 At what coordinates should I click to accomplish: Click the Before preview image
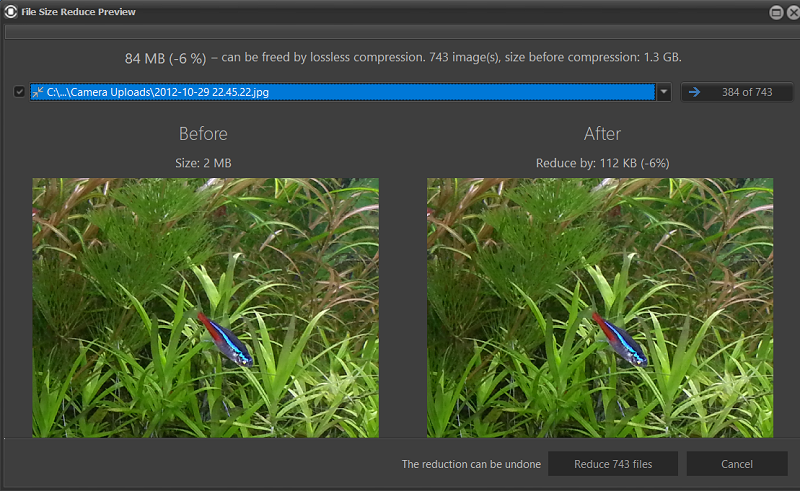[x=205, y=307]
